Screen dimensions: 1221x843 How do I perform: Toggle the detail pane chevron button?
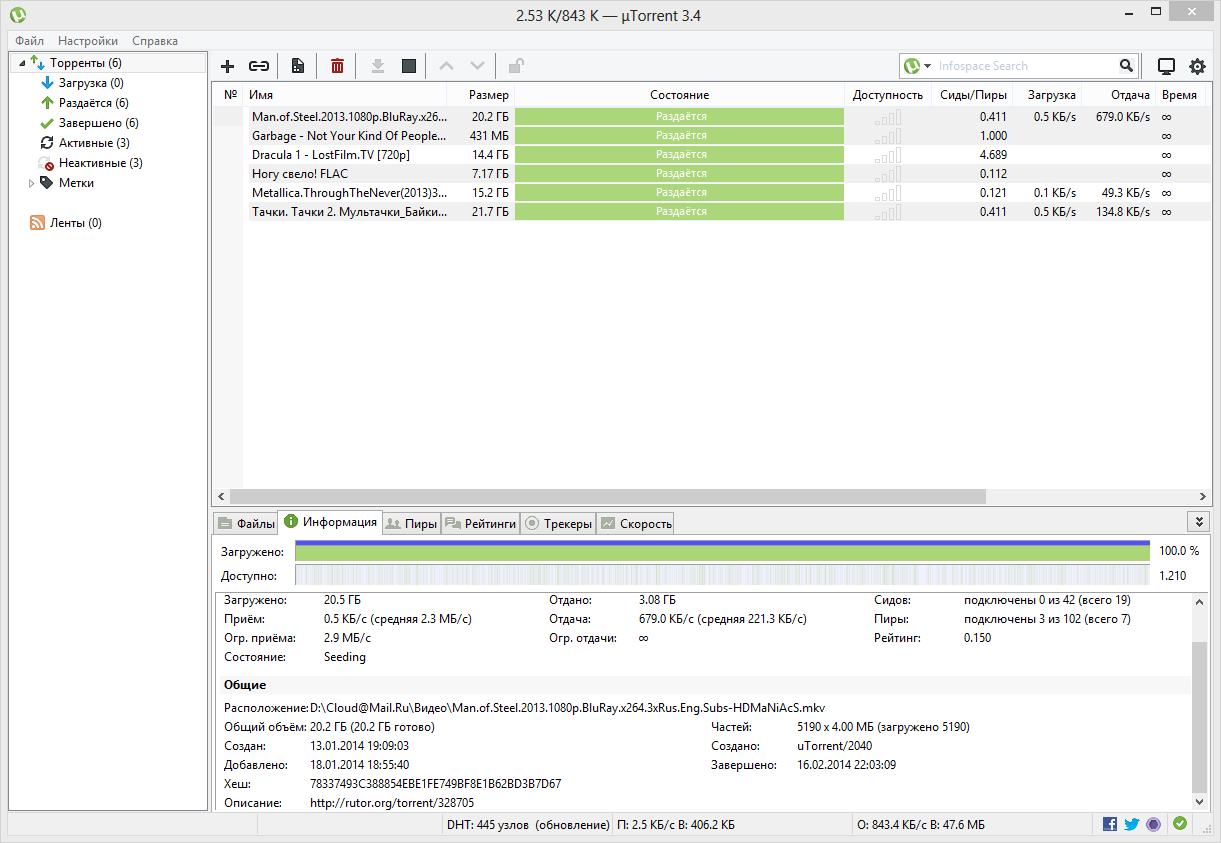1199,522
